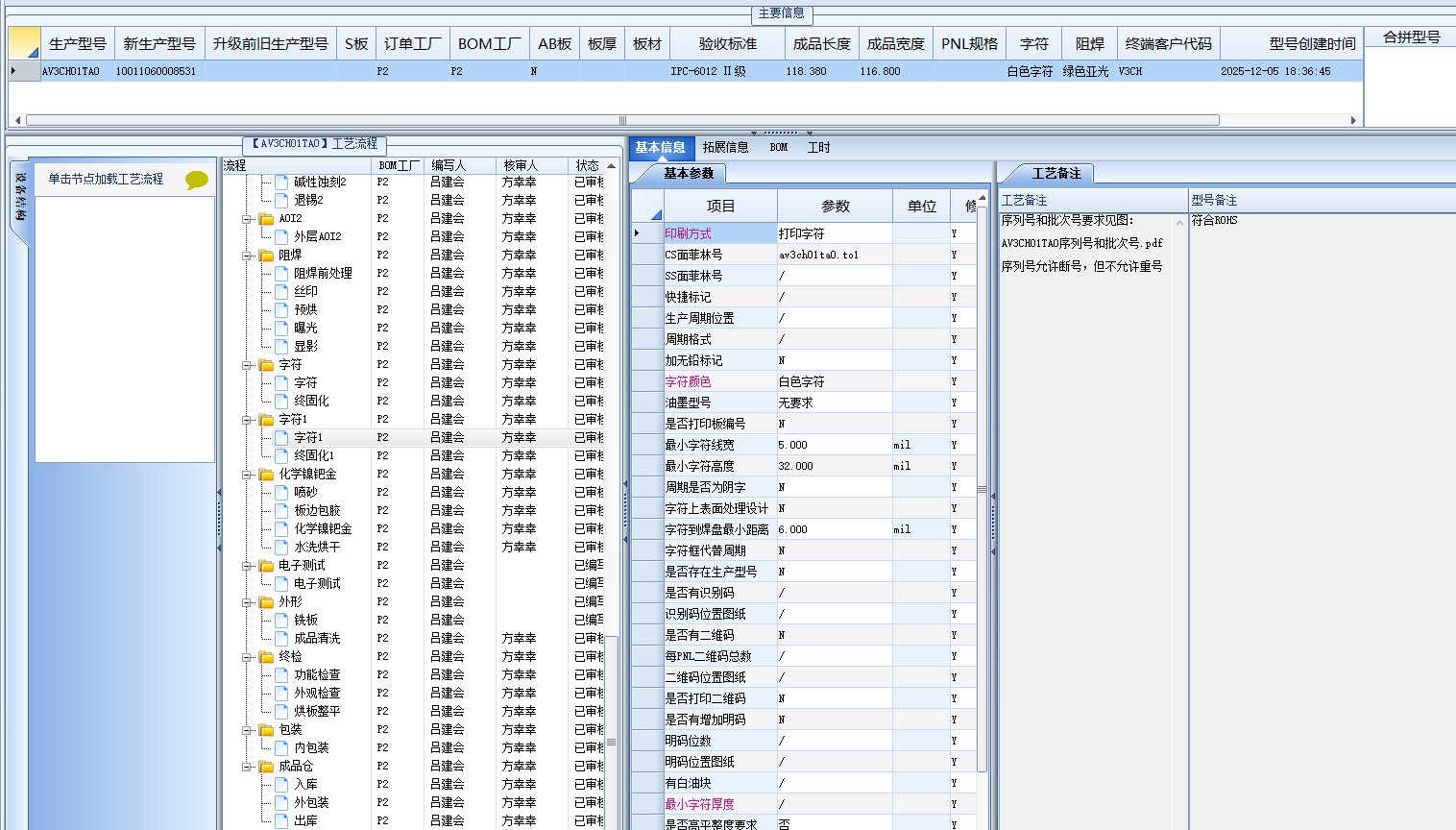Click the 终端客户代码 column header
Viewport: 1456px width, 830px height.
[x=1168, y=43]
